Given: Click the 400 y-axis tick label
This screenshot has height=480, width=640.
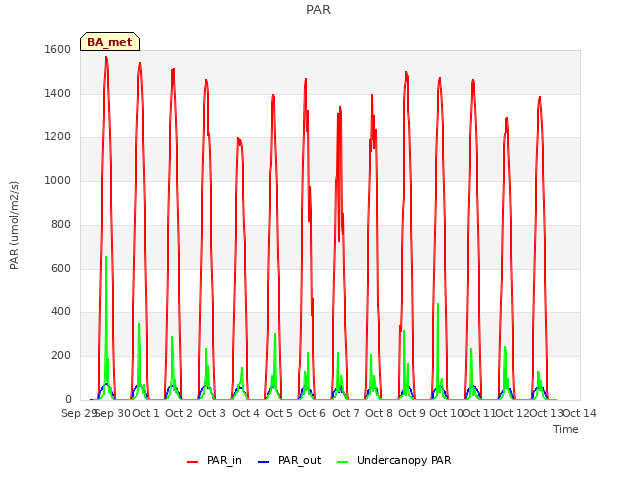Looking at the screenshot, I should (x=61, y=312).
